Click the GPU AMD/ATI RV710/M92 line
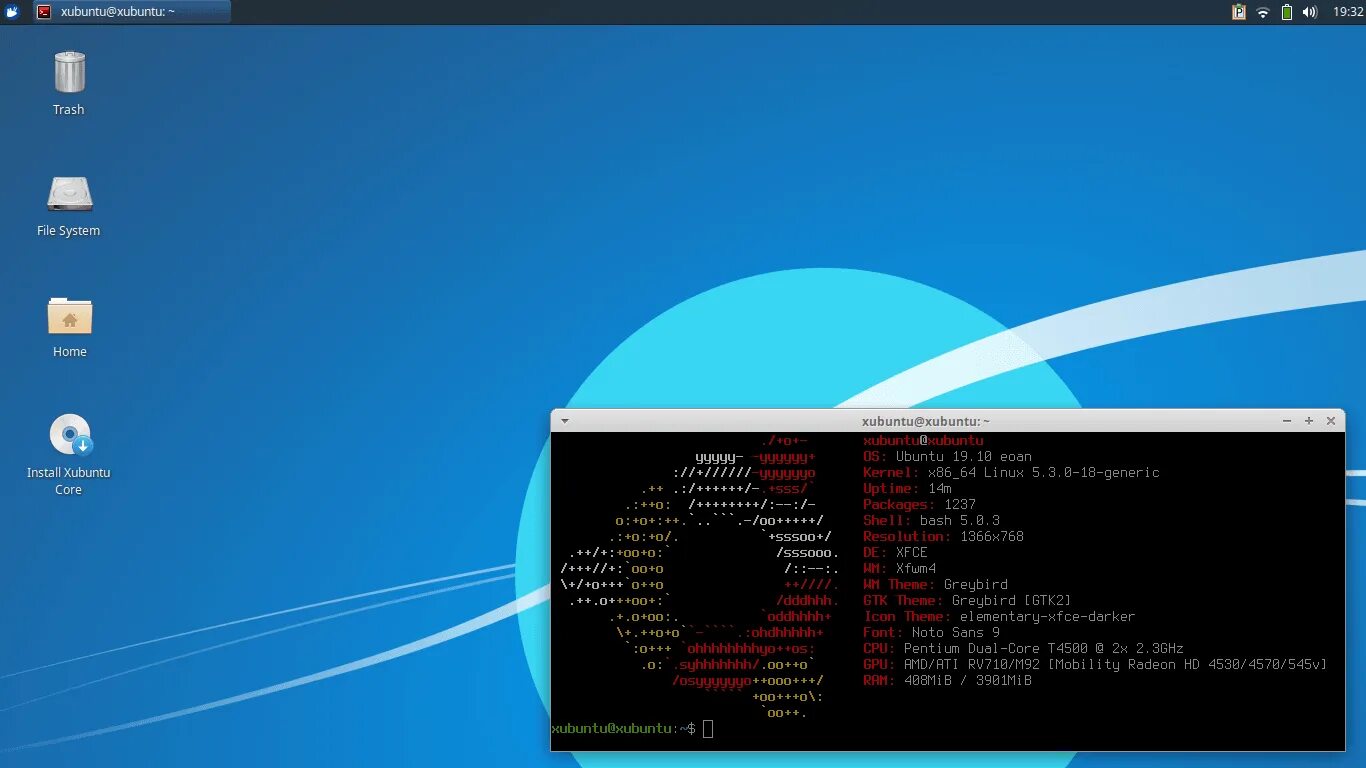The width and height of the screenshot is (1366, 768). (1095, 664)
